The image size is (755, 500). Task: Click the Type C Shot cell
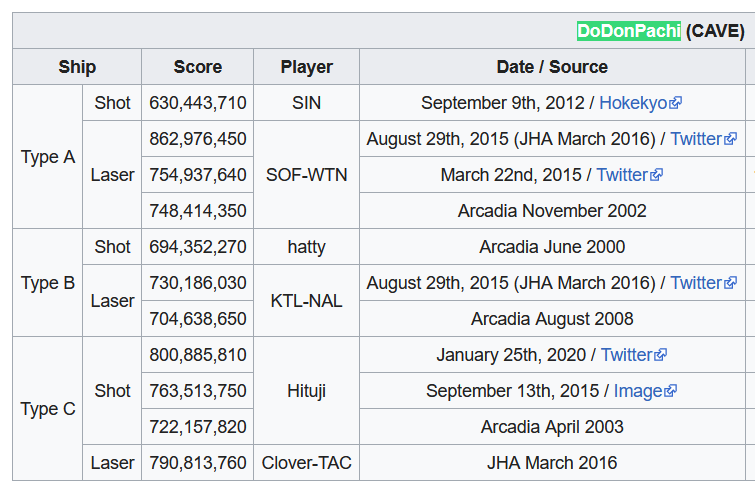(x=112, y=391)
